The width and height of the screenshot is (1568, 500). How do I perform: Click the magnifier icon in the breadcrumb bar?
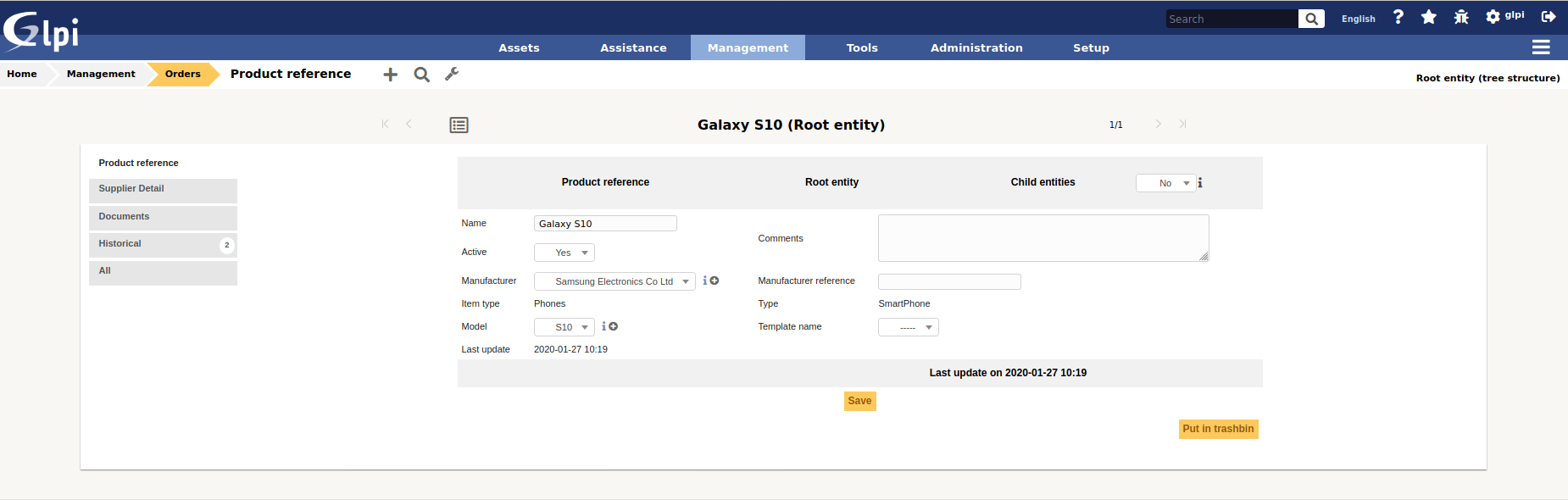(x=421, y=75)
